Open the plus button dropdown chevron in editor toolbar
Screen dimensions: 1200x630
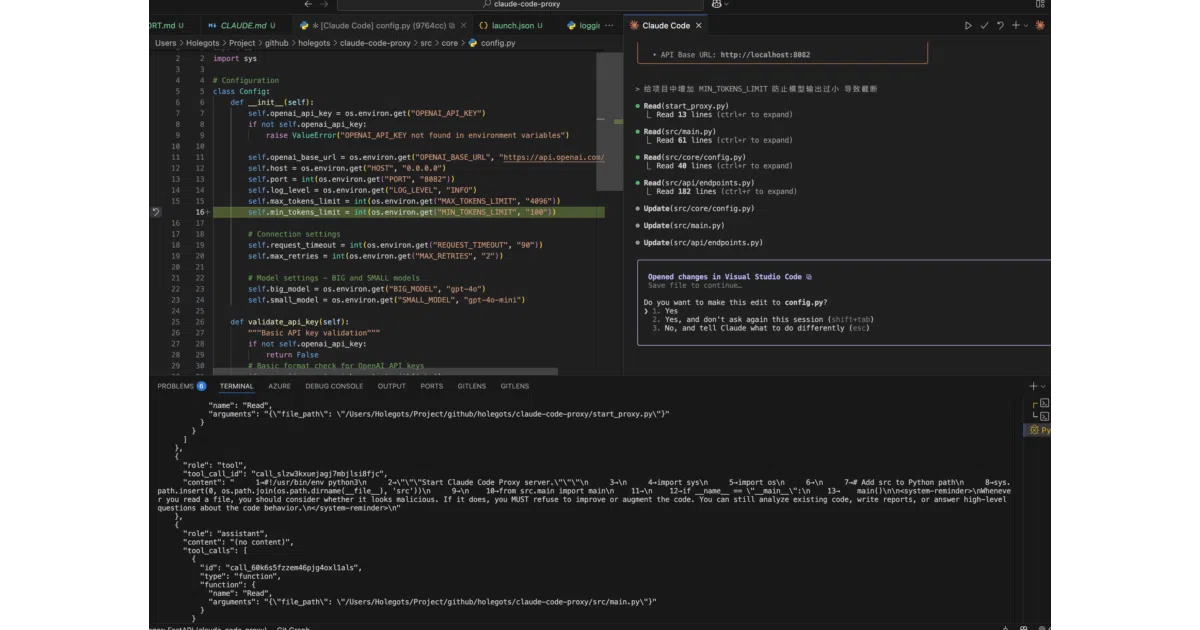pyautogui.click(x=1028, y=25)
